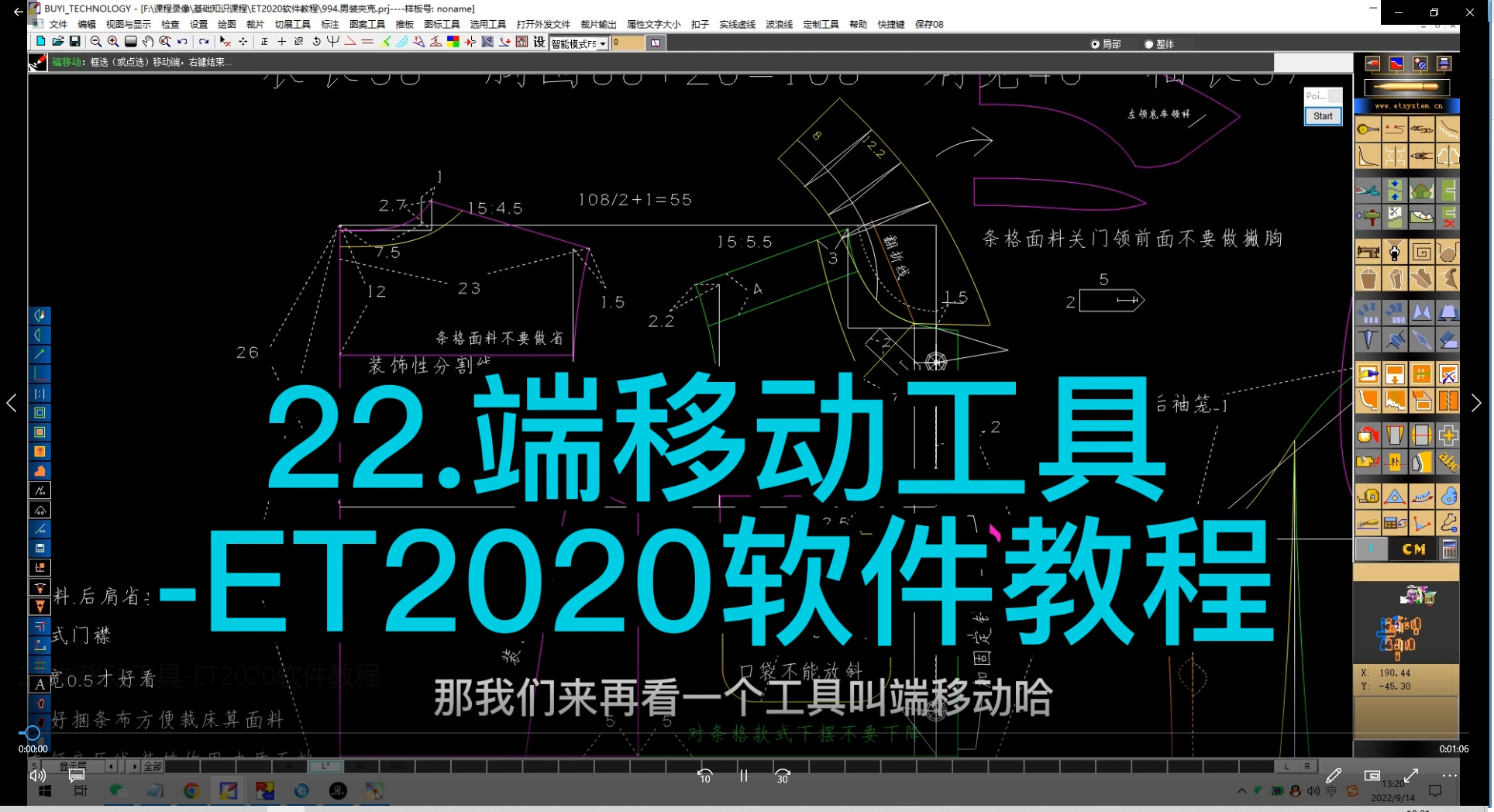Click the player volume speaker icon

coord(38,775)
